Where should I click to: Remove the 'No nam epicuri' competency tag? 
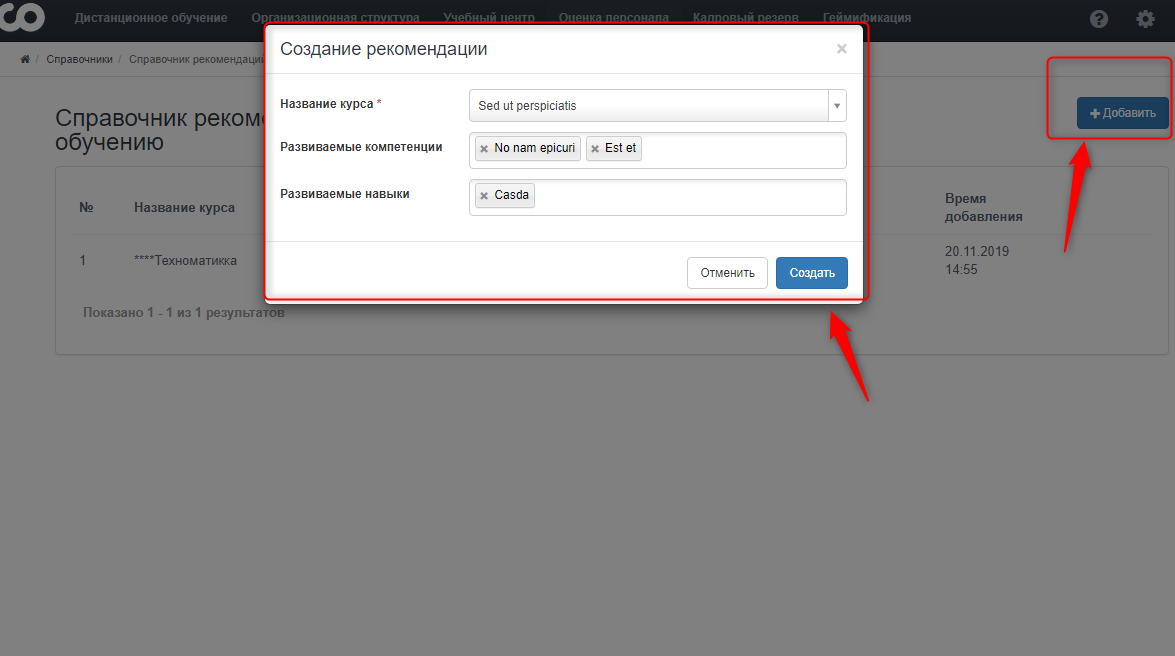(484, 149)
